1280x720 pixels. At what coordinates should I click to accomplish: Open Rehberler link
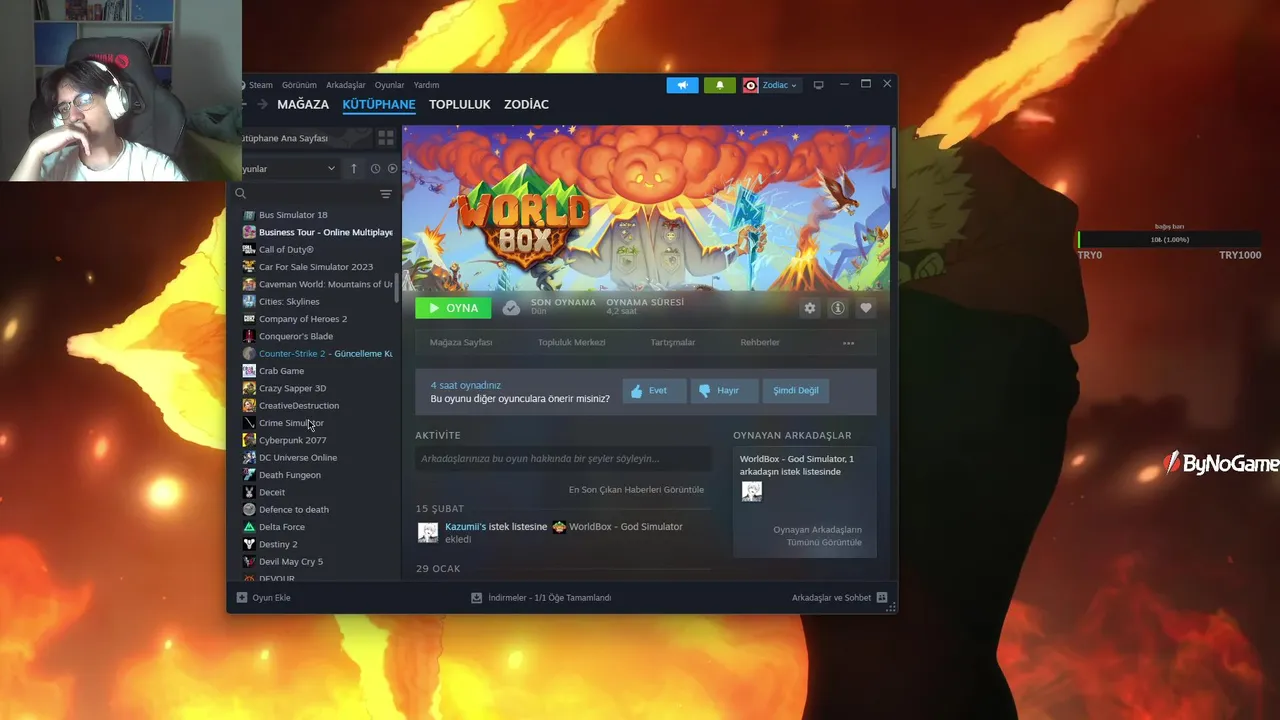pyautogui.click(x=760, y=342)
